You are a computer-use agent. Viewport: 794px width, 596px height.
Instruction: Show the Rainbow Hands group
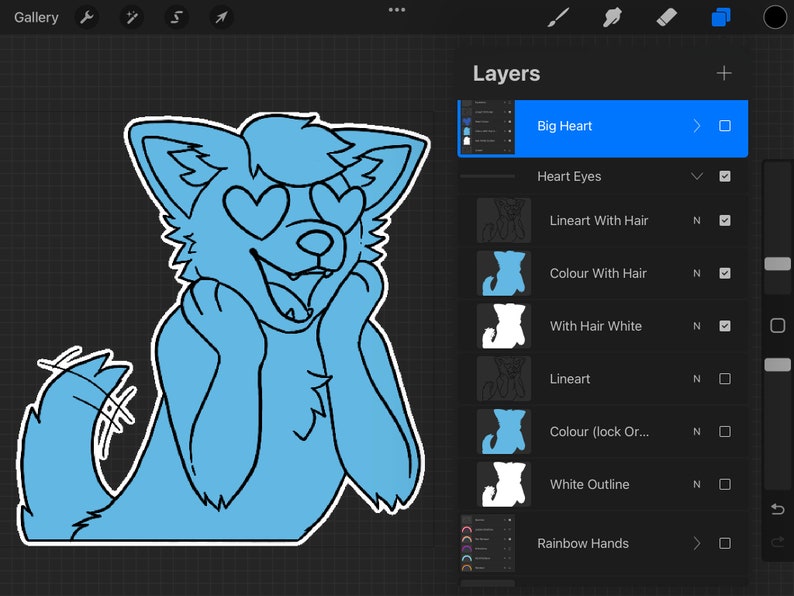pyautogui.click(x=725, y=543)
